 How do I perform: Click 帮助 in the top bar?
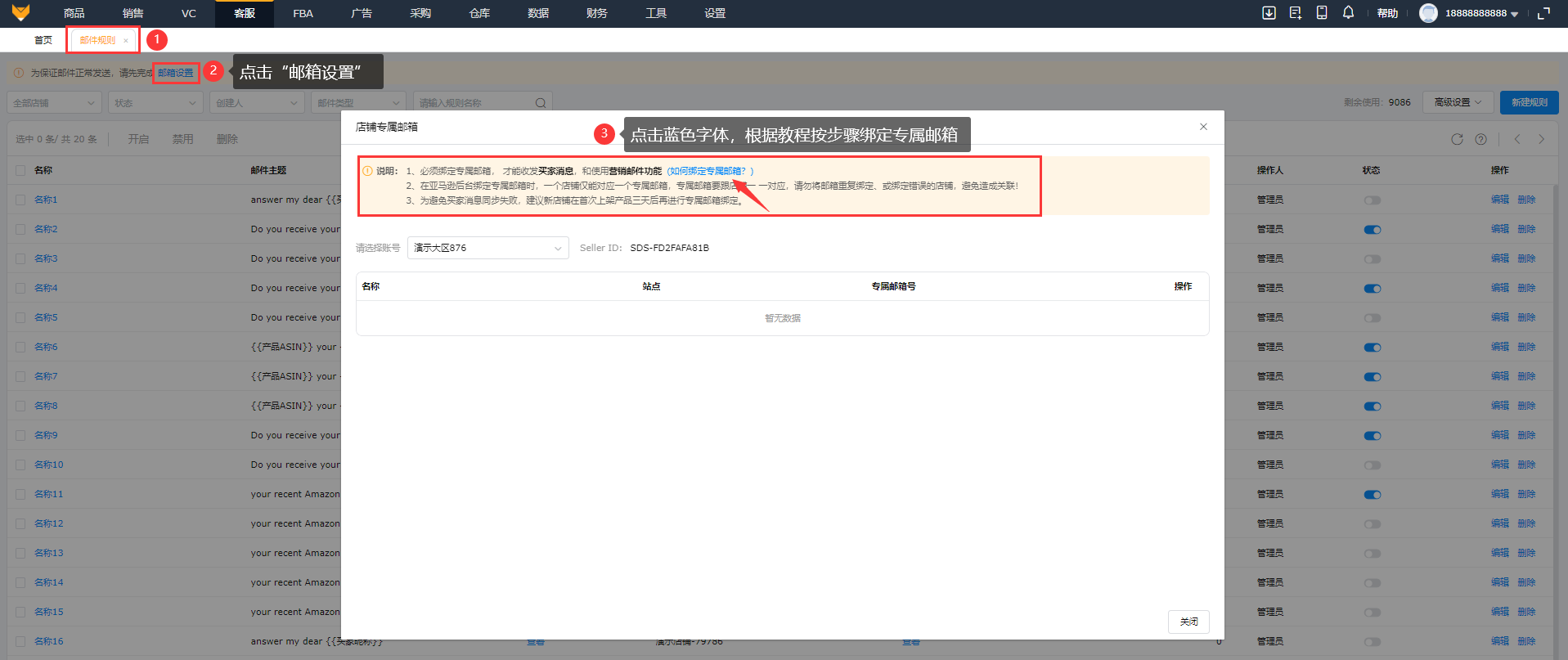point(1387,13)
